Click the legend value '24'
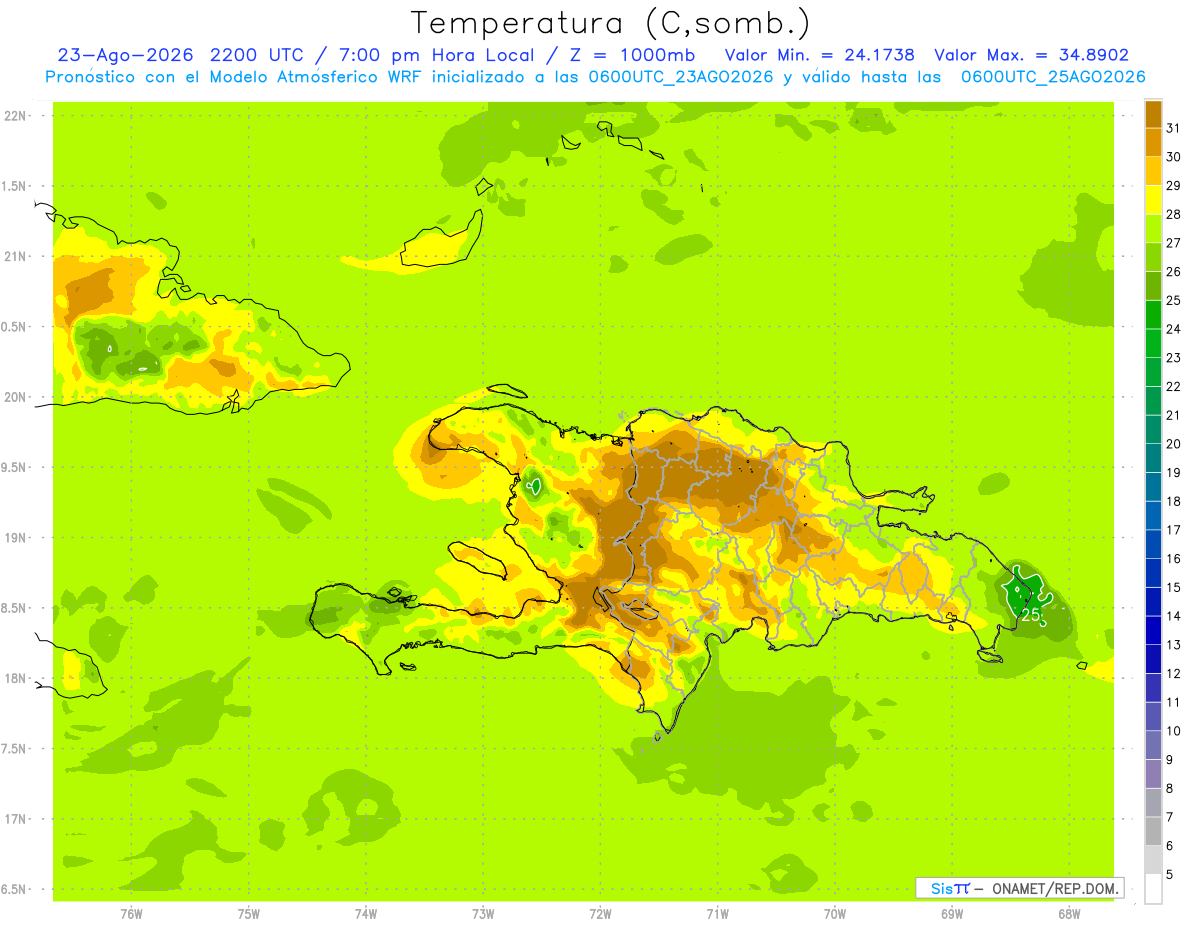 [x=1174, y=329]
